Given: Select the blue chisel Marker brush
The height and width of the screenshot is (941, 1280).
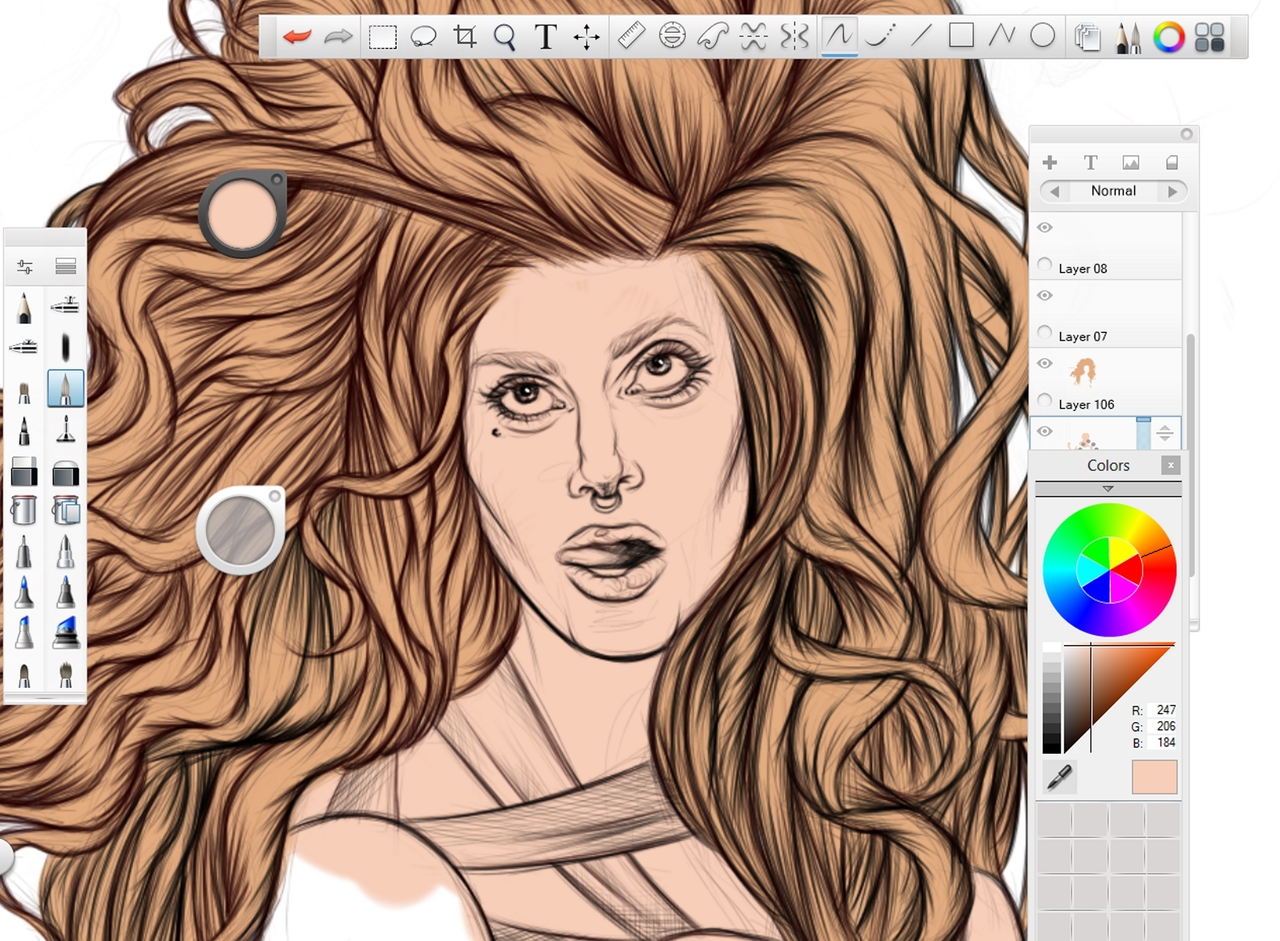Looking at the screenshot, I should (66, 633).
